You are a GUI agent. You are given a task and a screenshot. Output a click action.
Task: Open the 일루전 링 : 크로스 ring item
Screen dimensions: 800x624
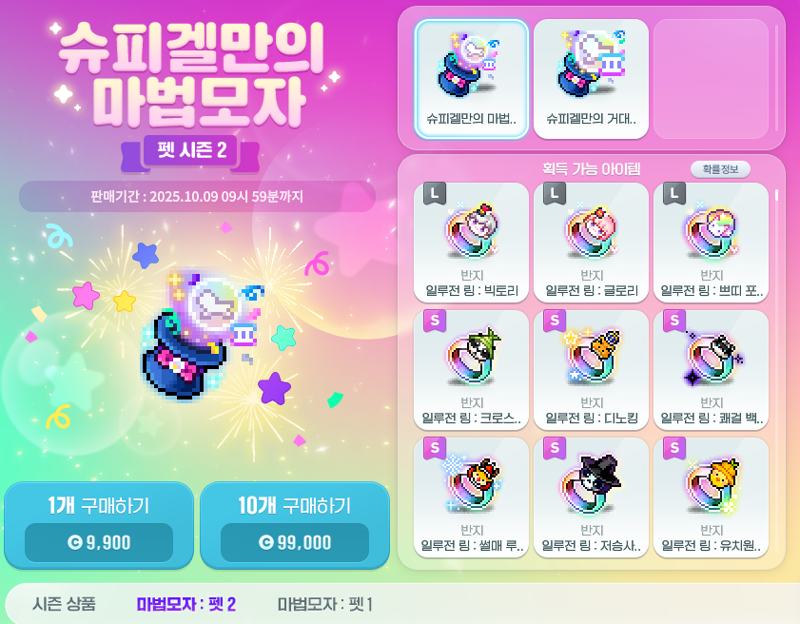pos(471,370)
